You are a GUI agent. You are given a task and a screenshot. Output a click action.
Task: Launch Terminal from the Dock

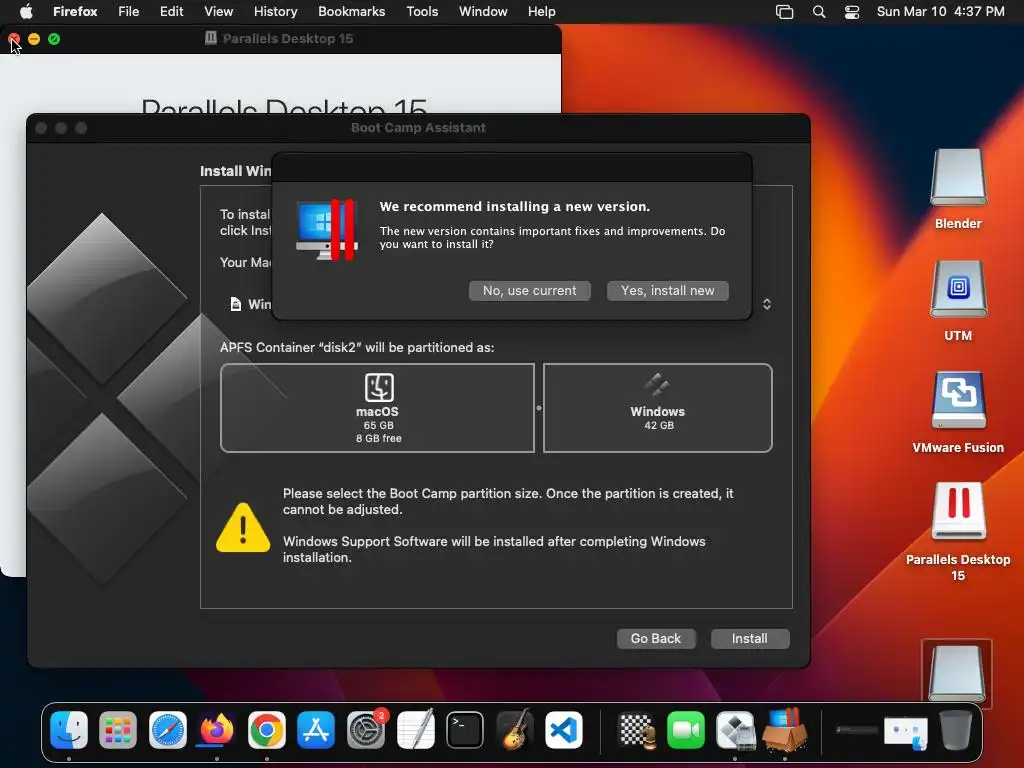465,729
